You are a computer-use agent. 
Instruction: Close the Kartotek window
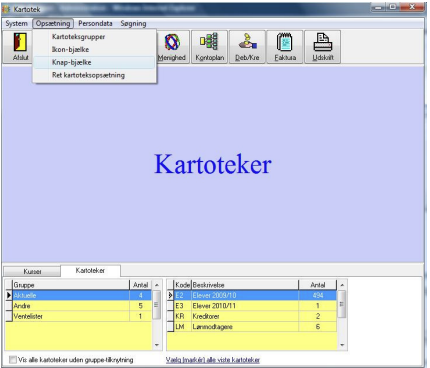coord(412,7)
